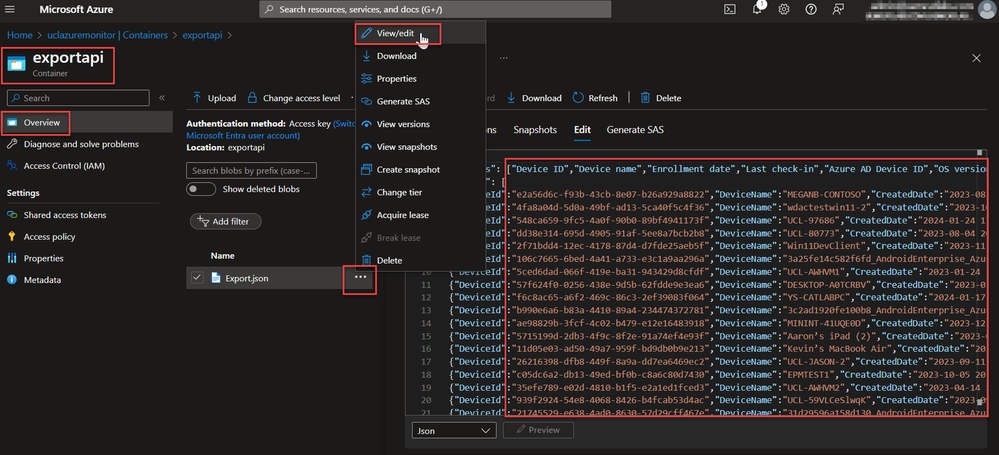The height and width of the screenshot is (455, 999).
Task: Open Metadata in the sidebar
Action: pyautogui.click(x=43, y=280)
